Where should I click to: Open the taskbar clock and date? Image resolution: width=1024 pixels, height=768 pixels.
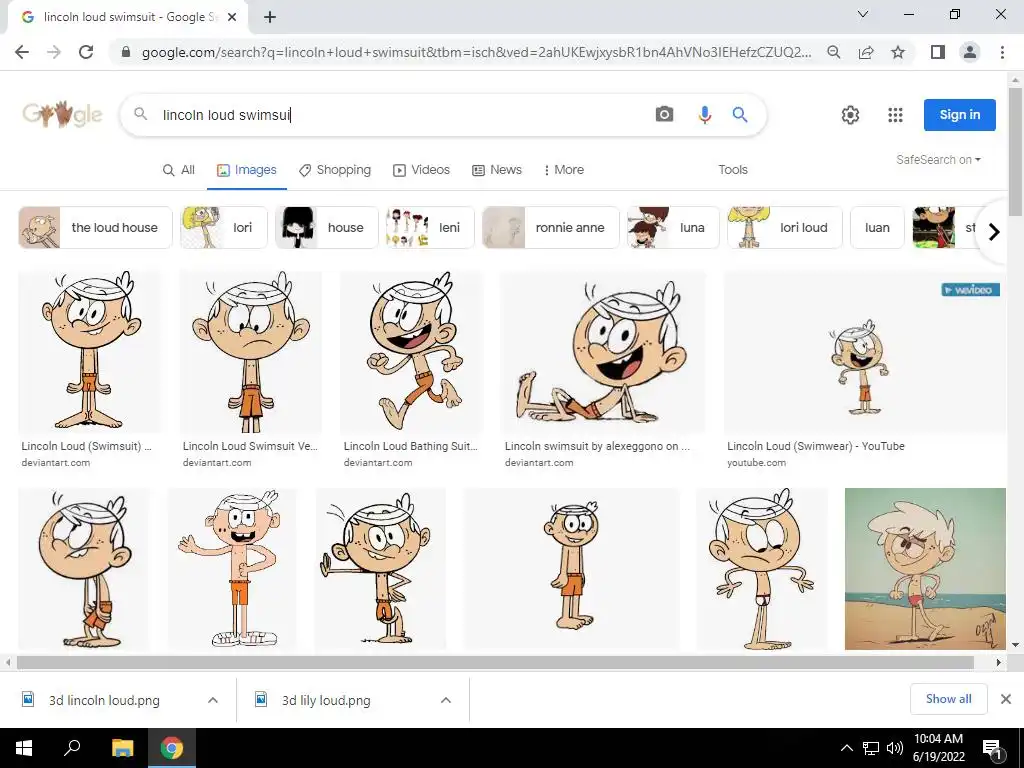coord(938,748)
